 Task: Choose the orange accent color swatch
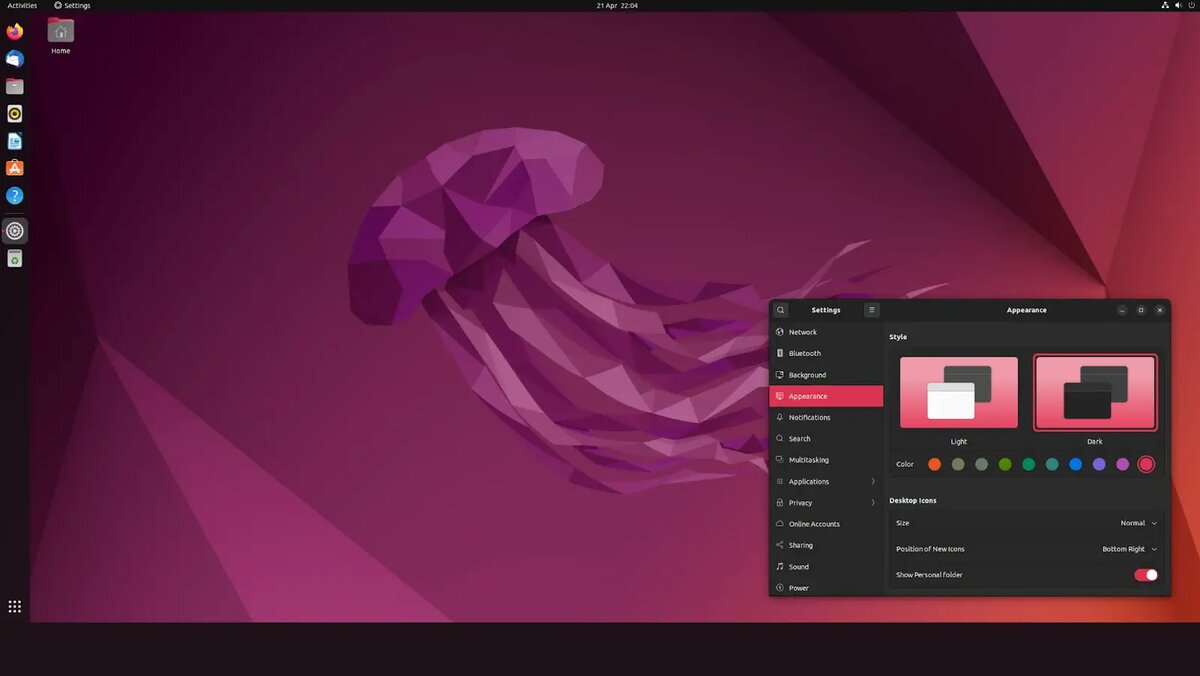(934, 464)
